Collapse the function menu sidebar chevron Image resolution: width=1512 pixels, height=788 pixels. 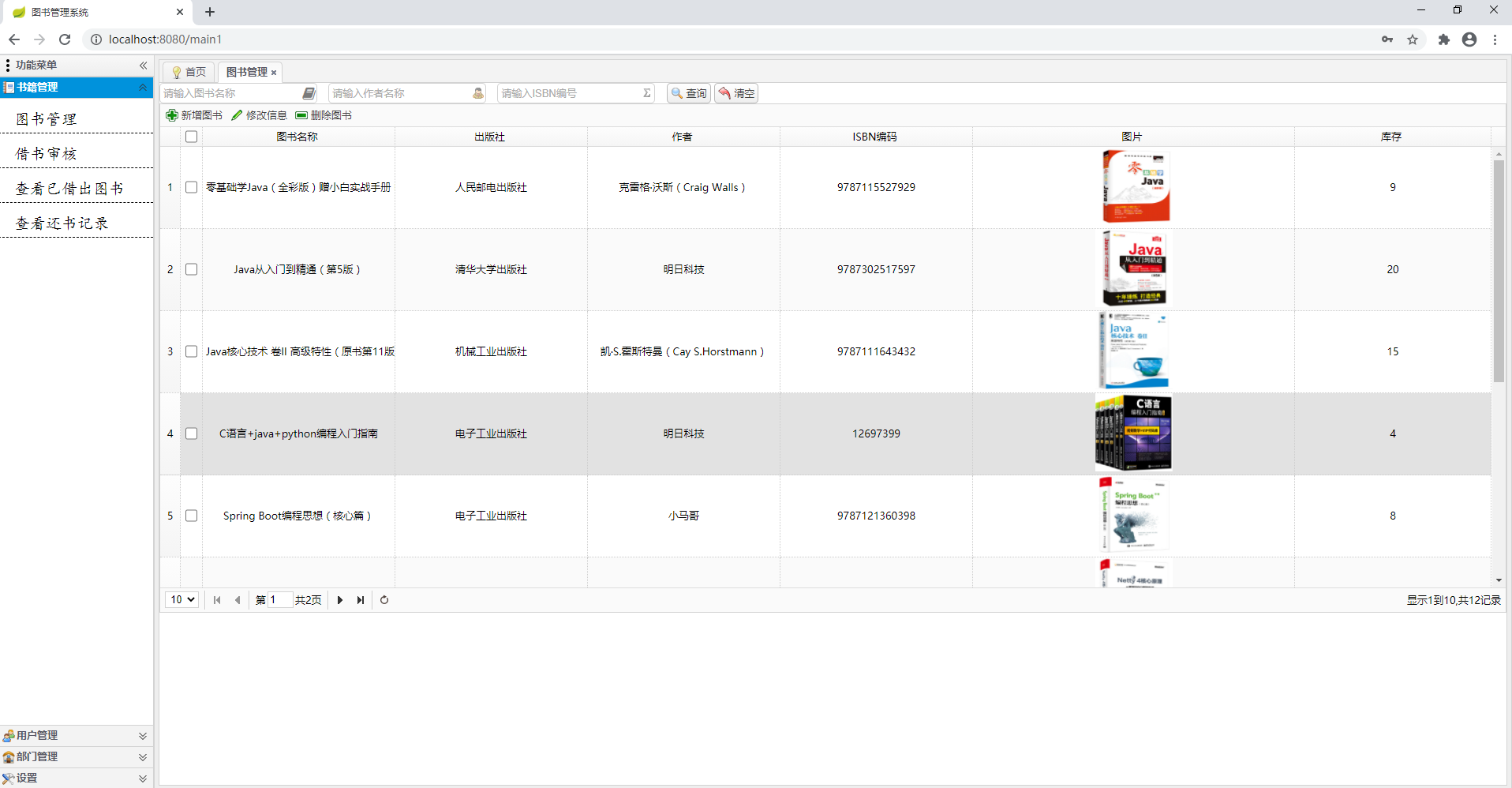[x=143, y=66]
